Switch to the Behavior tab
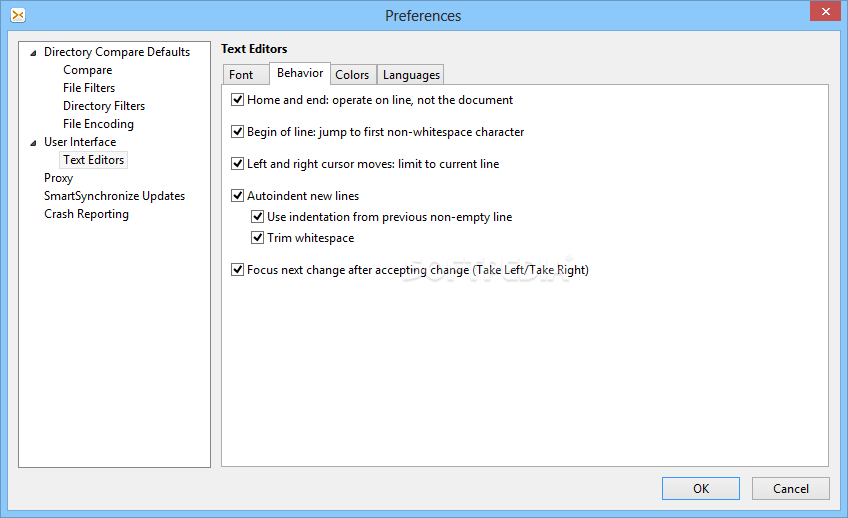The image size is (848, 518). 300,73
